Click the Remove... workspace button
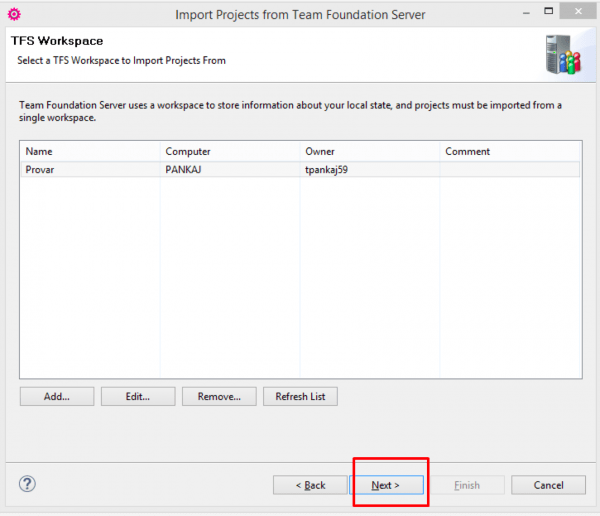The width and height of the screenshot is (600, 516). click(219, 396)
